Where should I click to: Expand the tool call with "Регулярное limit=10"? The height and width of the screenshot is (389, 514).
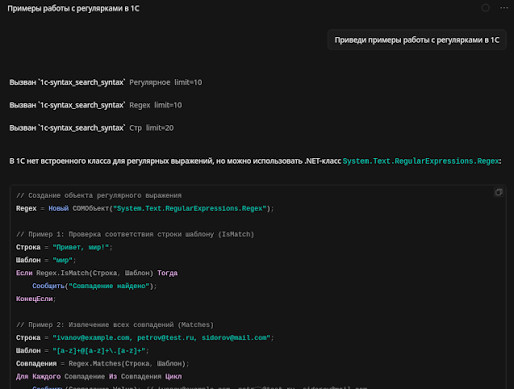[x=106, y=82]
